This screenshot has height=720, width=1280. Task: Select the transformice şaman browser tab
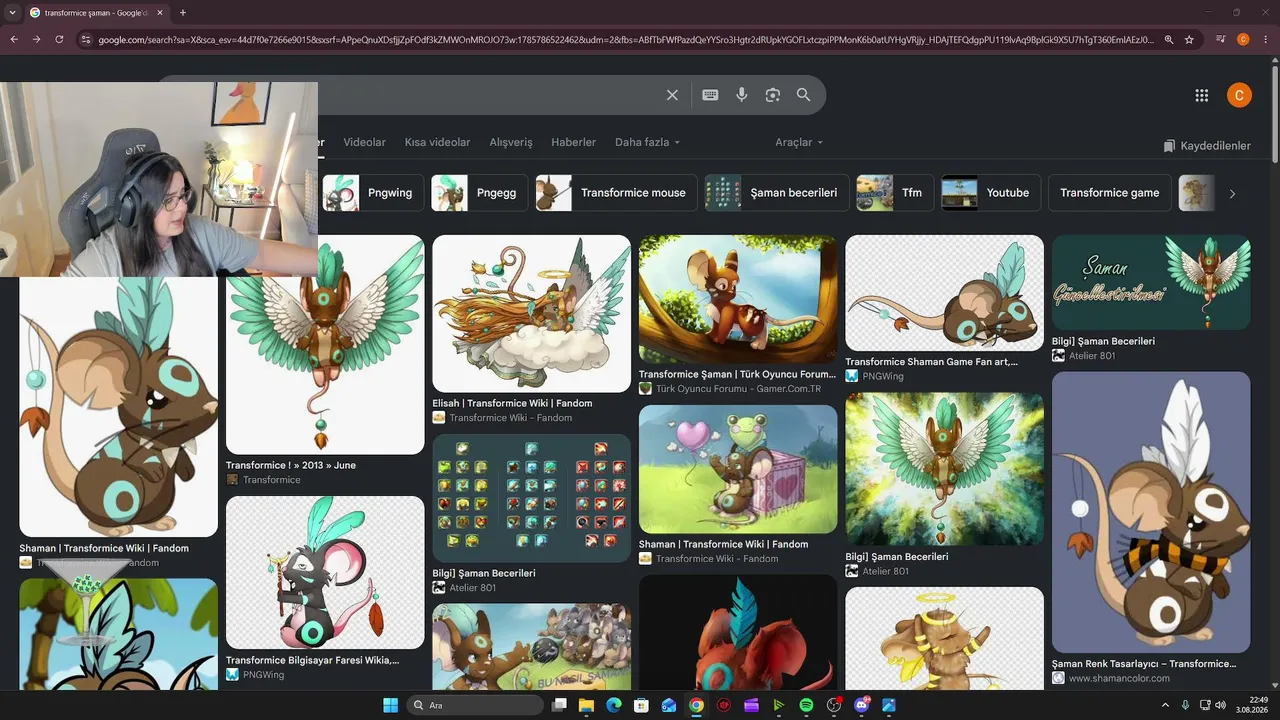pos(96,13)
